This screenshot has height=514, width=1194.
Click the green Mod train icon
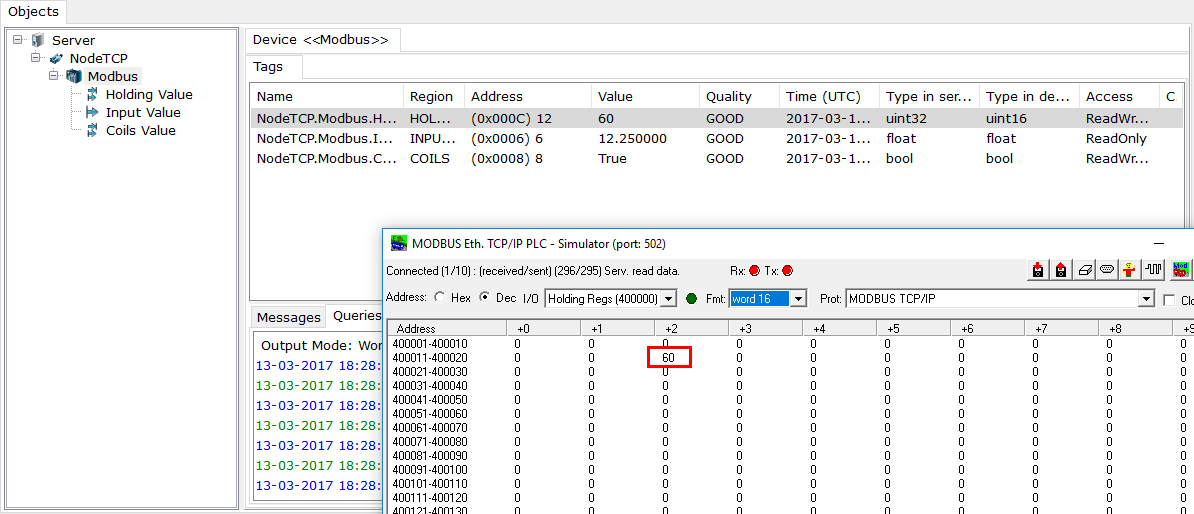[x=1180, y=269]
